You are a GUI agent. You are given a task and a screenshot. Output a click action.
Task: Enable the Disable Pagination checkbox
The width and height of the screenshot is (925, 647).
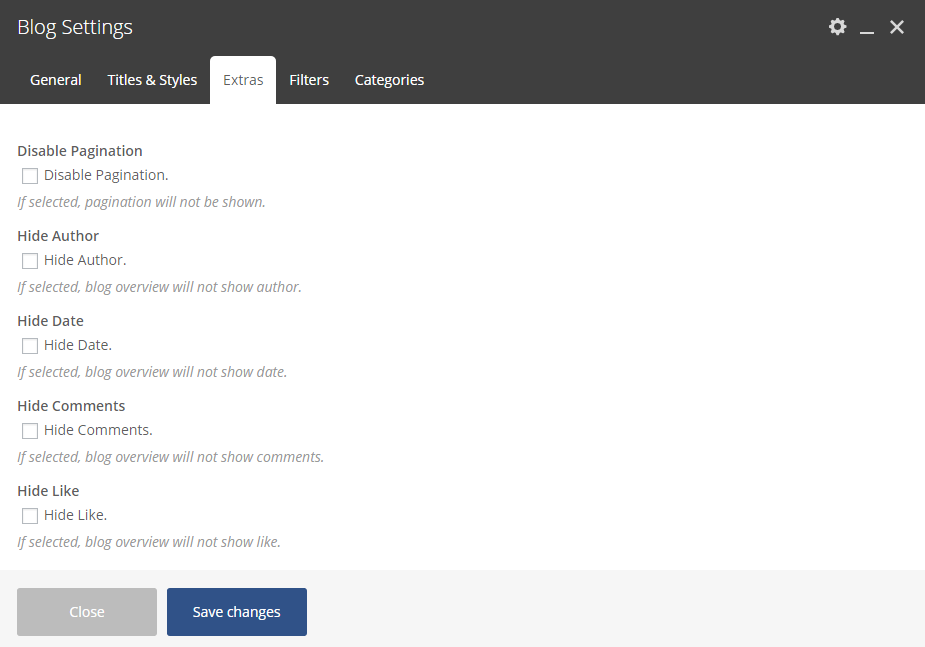(30, 176)
